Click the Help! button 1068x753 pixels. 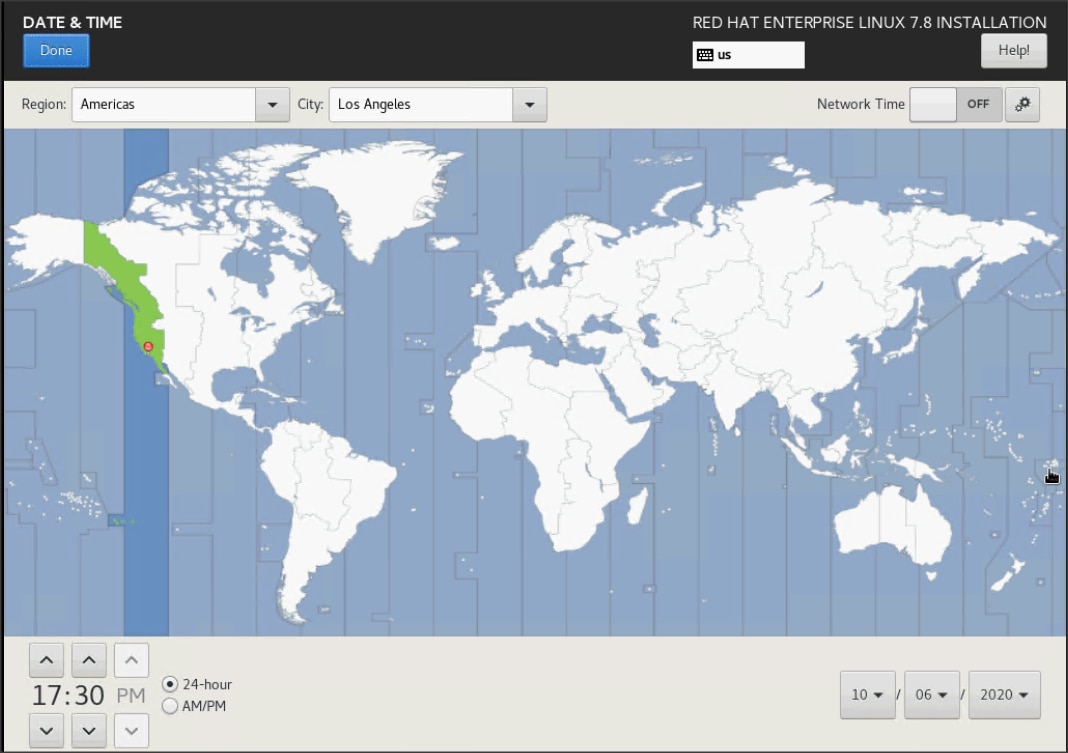1013,49
